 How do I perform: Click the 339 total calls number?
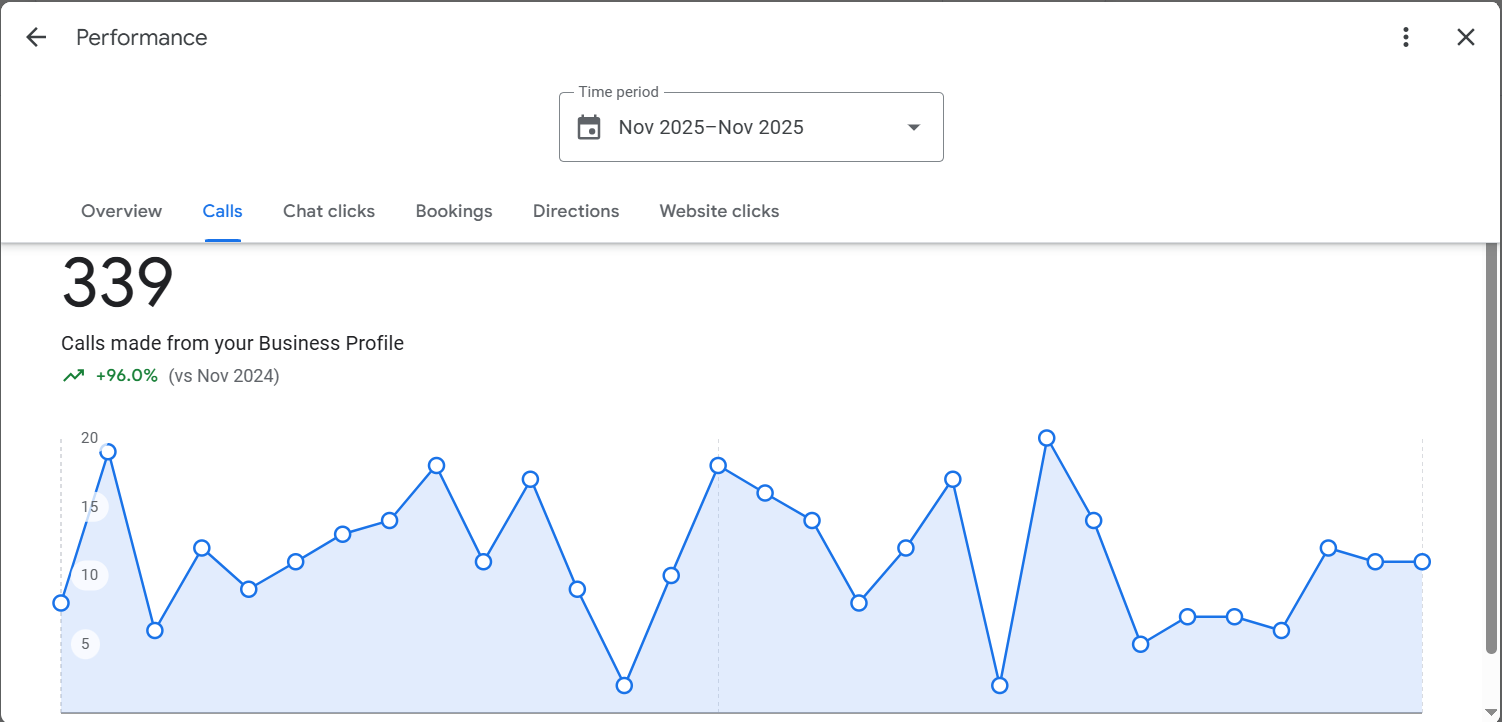pos(118,283)
